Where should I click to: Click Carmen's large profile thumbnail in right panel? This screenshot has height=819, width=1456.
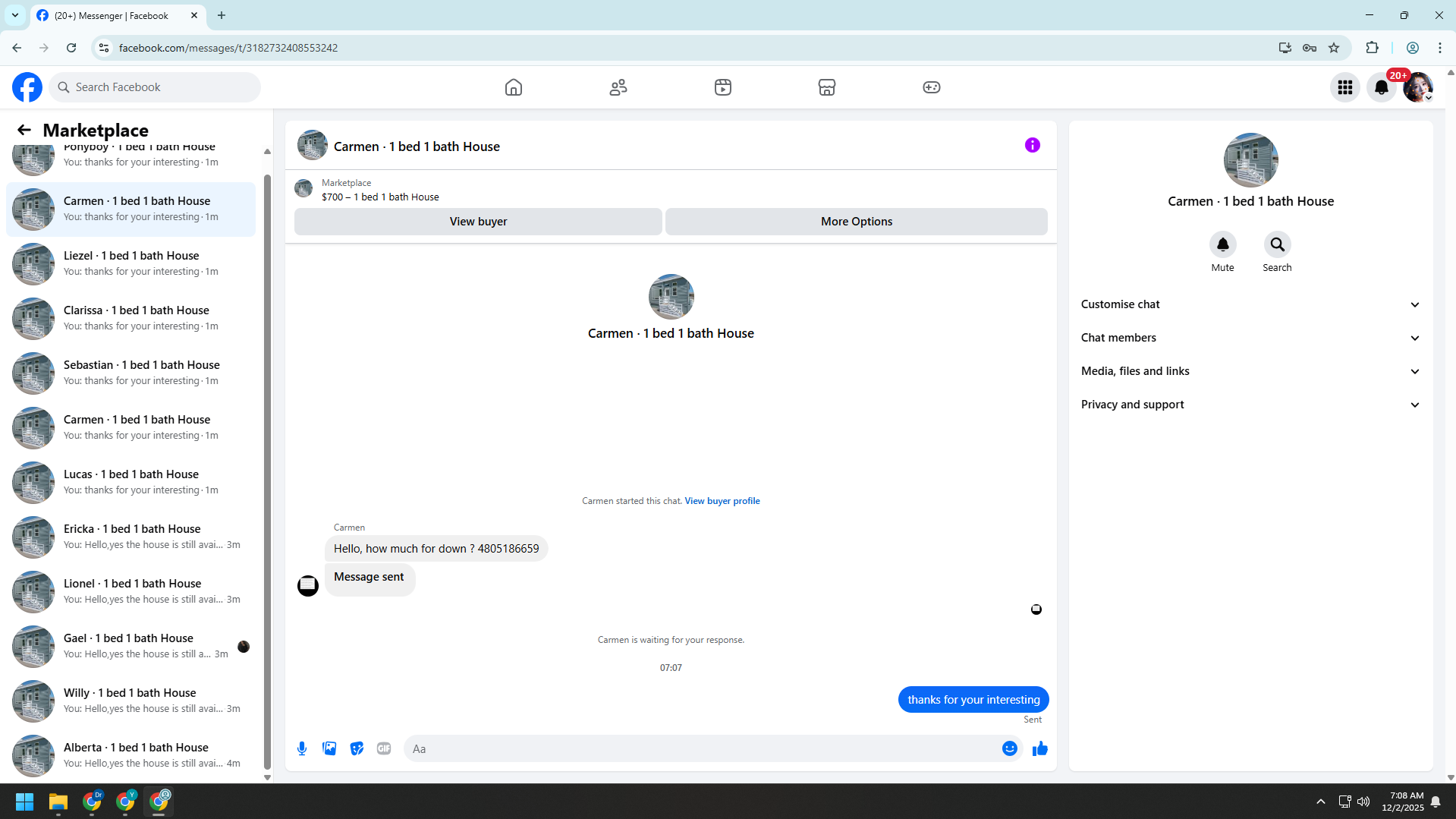tap(1250, 160)
